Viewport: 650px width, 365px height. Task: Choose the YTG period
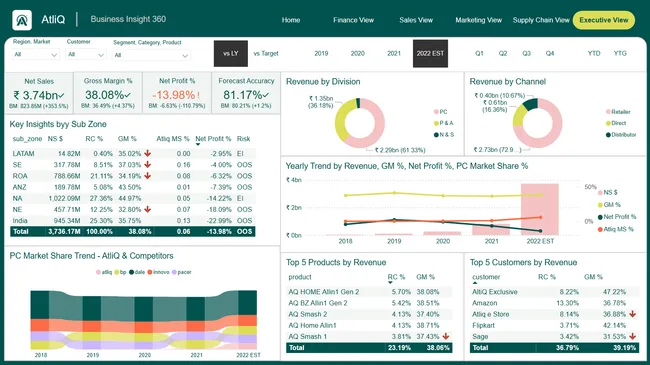pyautogui.click(x=620, y=54)
